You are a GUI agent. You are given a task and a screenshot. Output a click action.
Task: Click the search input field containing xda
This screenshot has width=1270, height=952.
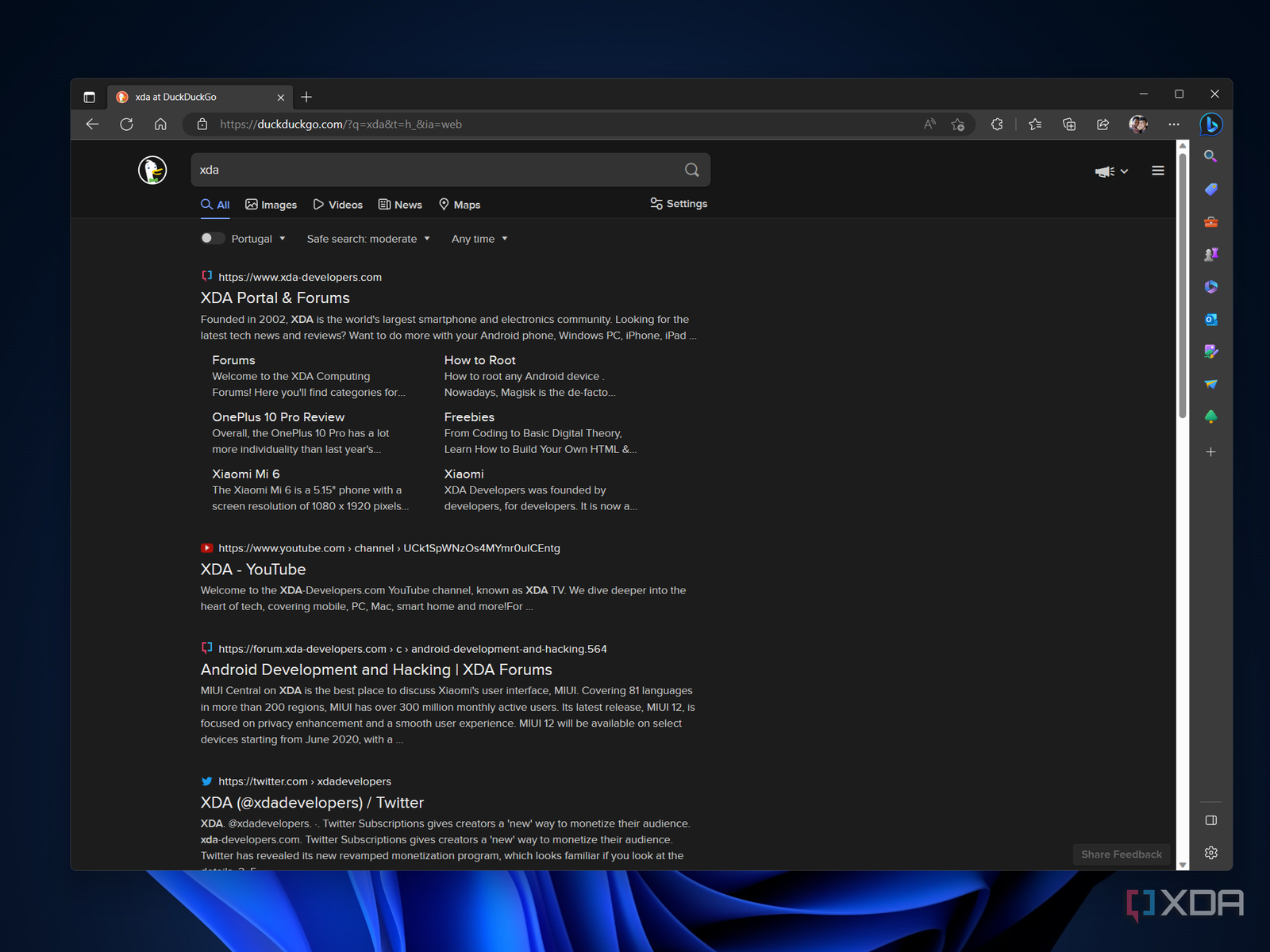pyautogui.click(x=437, y=170)
